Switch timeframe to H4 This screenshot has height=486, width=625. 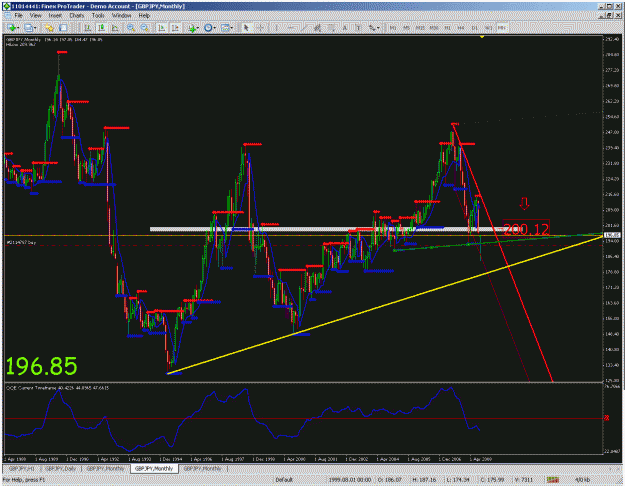(x=461, y=28)
